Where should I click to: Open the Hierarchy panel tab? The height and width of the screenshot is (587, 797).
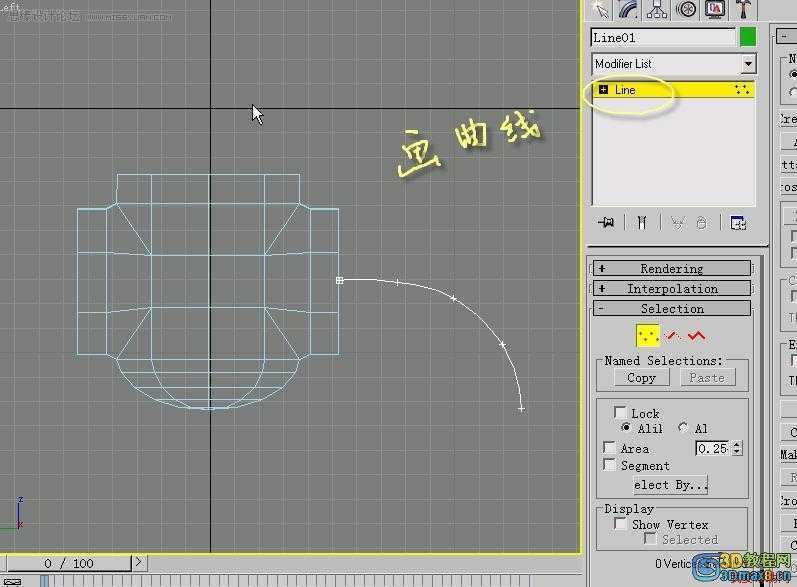click(657, 9)
